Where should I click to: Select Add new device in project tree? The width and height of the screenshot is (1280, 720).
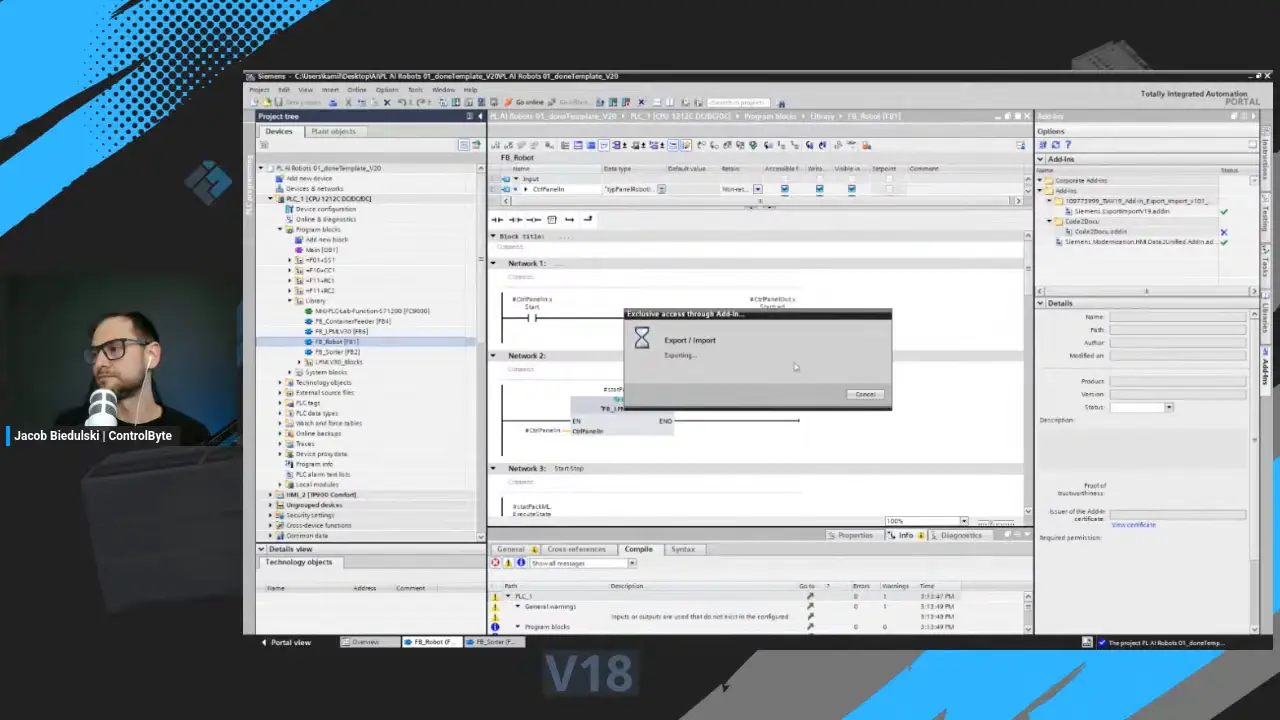tap(309, 178)
